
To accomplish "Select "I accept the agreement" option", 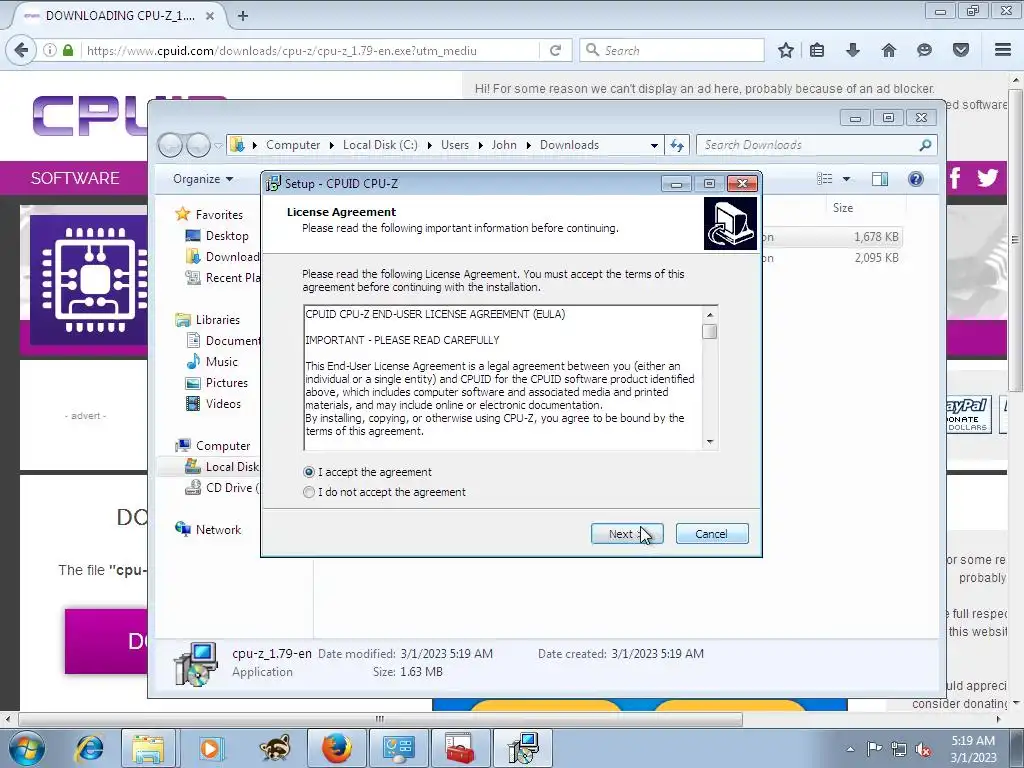I will pos(368,472).
